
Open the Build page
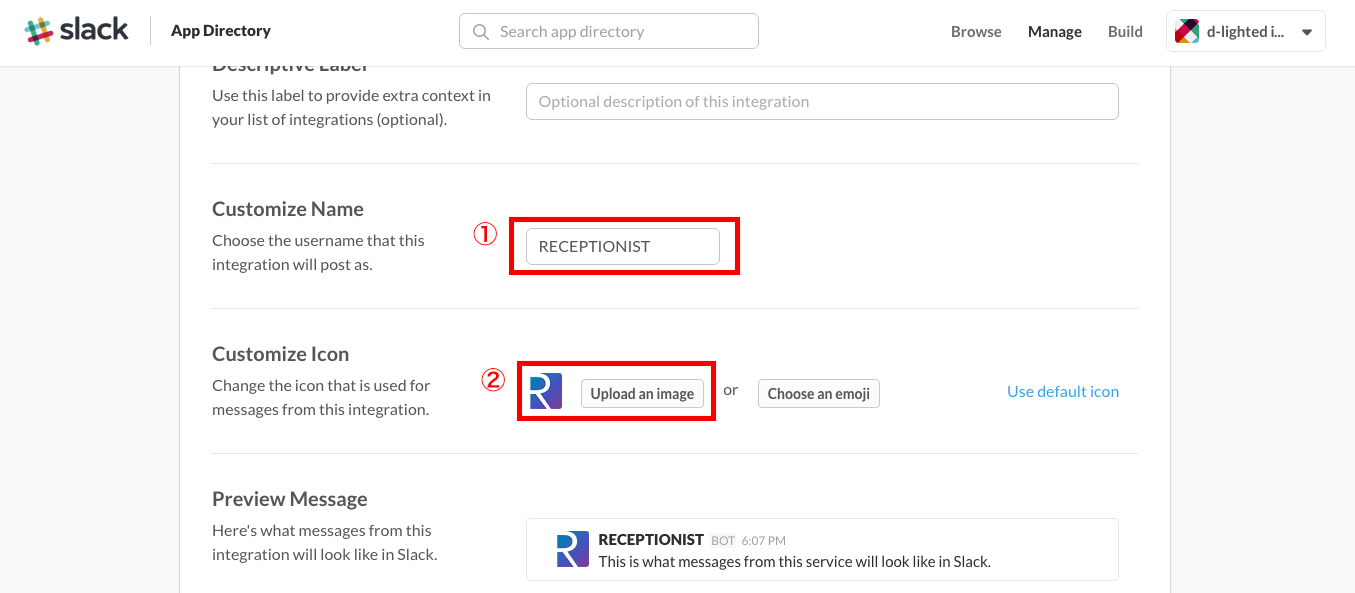[1125, 32]
